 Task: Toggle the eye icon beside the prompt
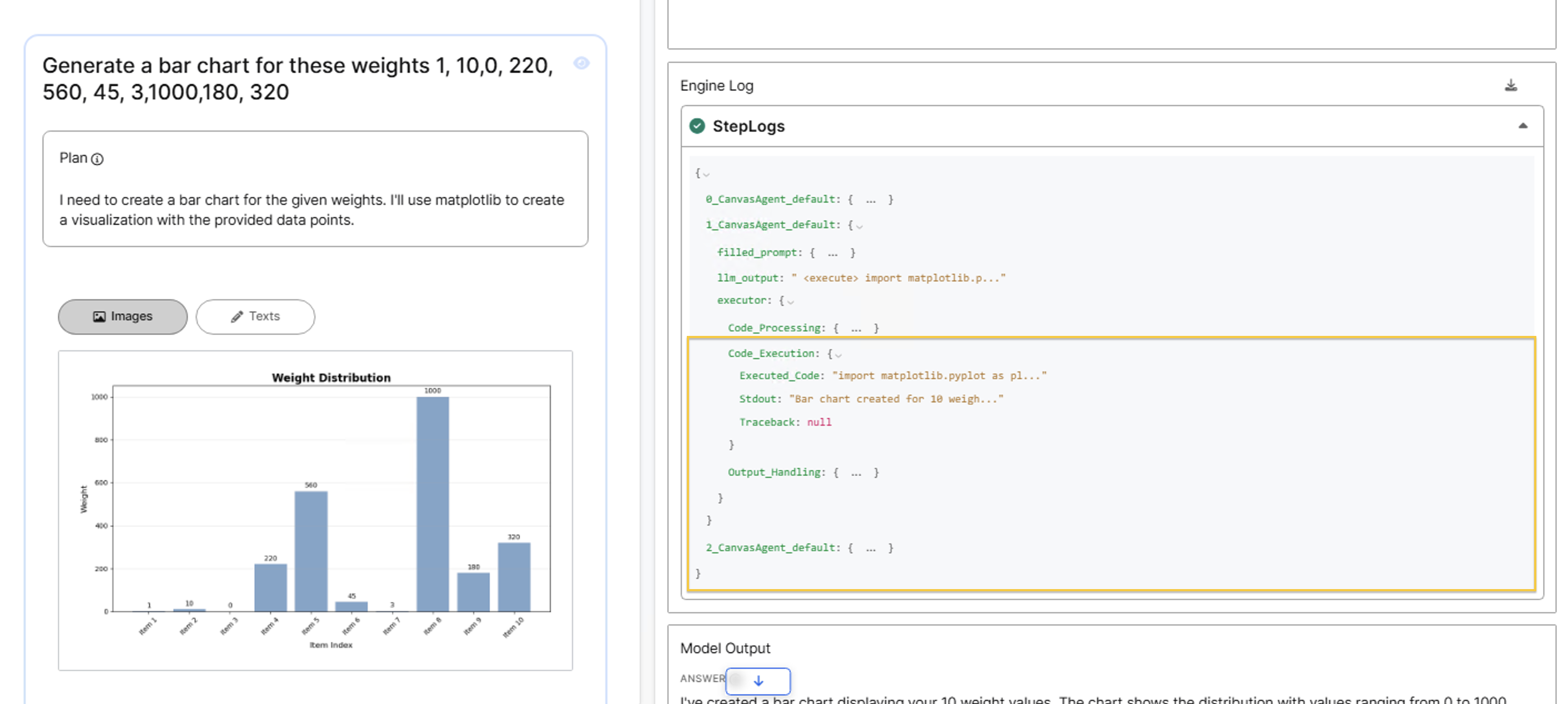coord(581,63)
